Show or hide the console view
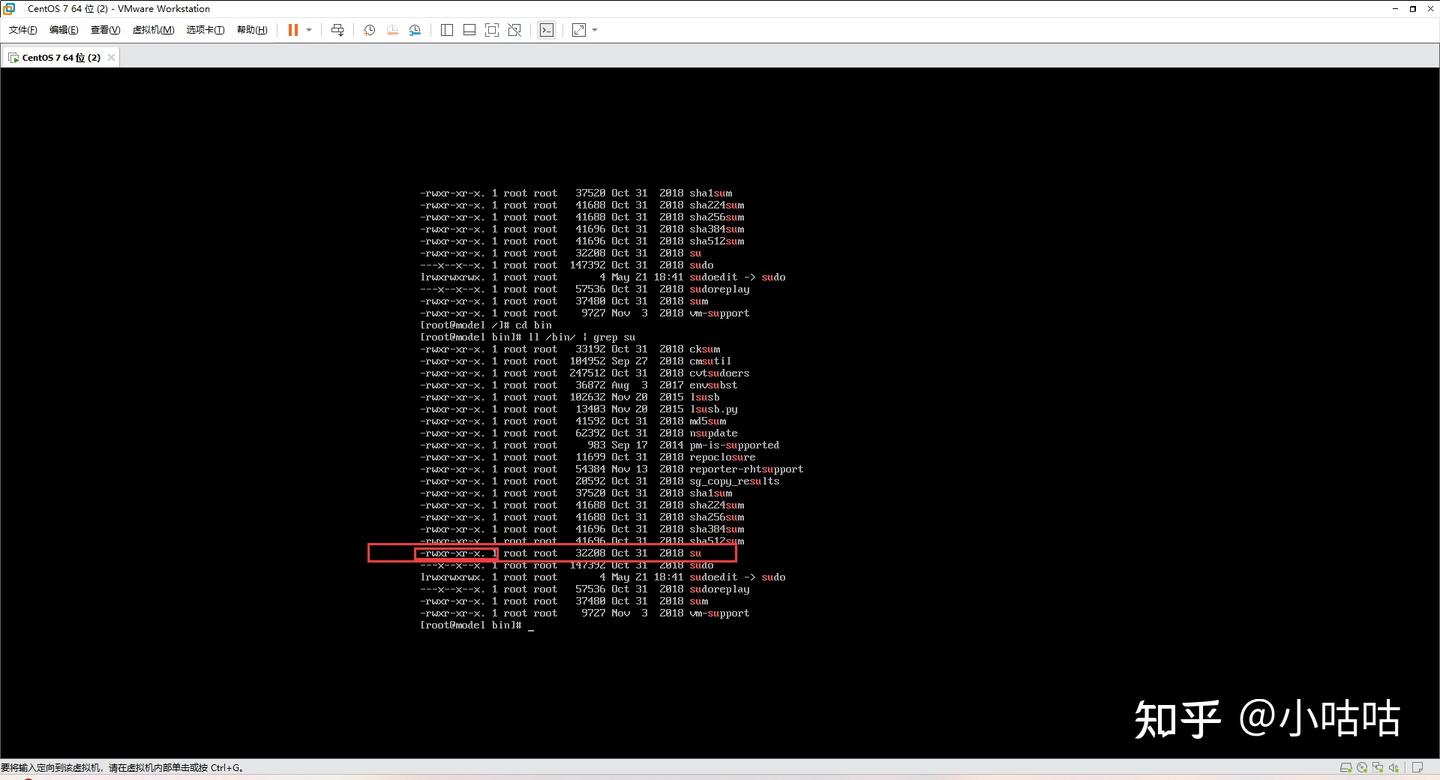The width and height of the screenshot is (1440, 780). (547, 29)
